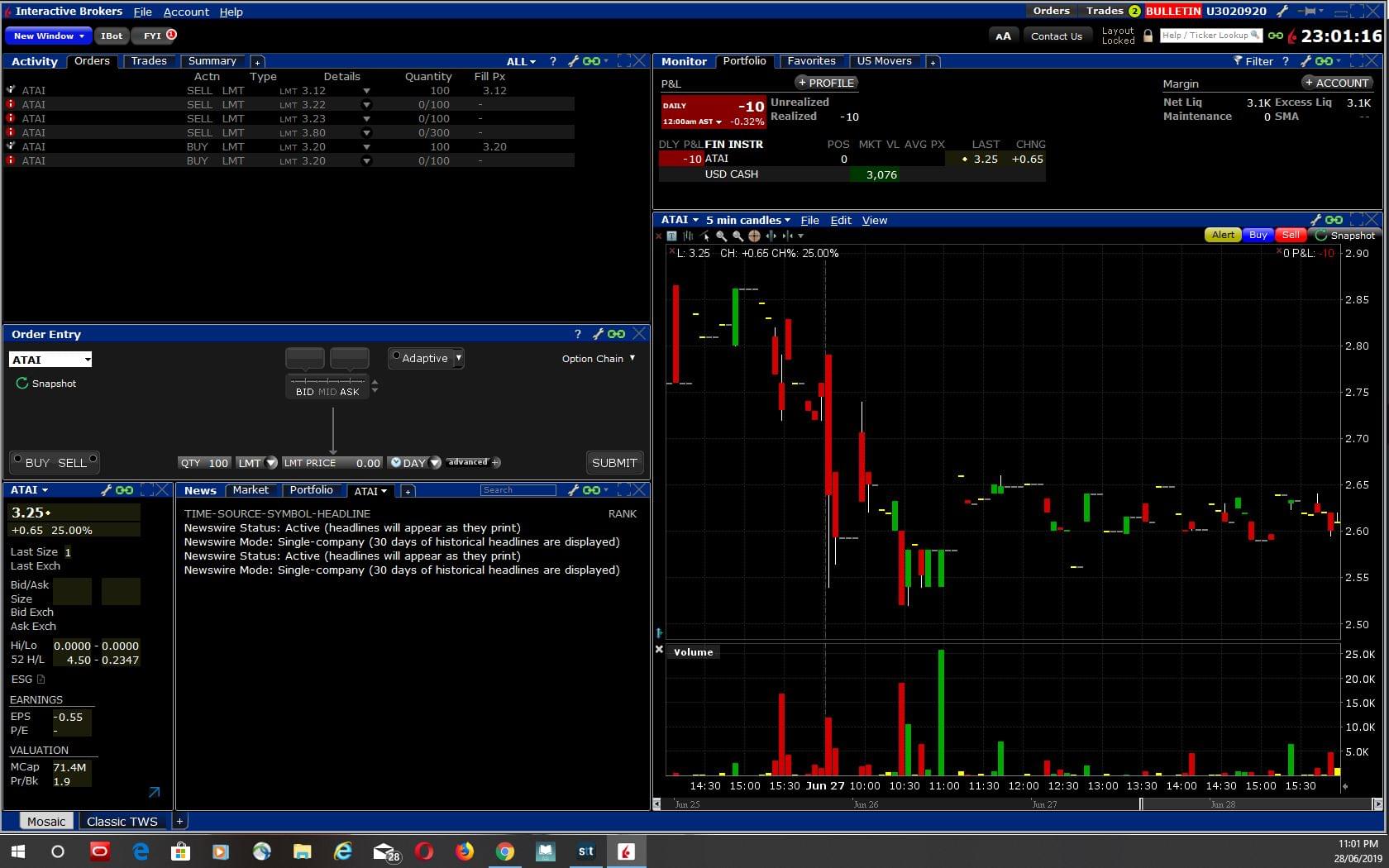The width and height of the screenshot is (1389, 868).
Task: Select the BUY radio button
Action: point(17,459)
